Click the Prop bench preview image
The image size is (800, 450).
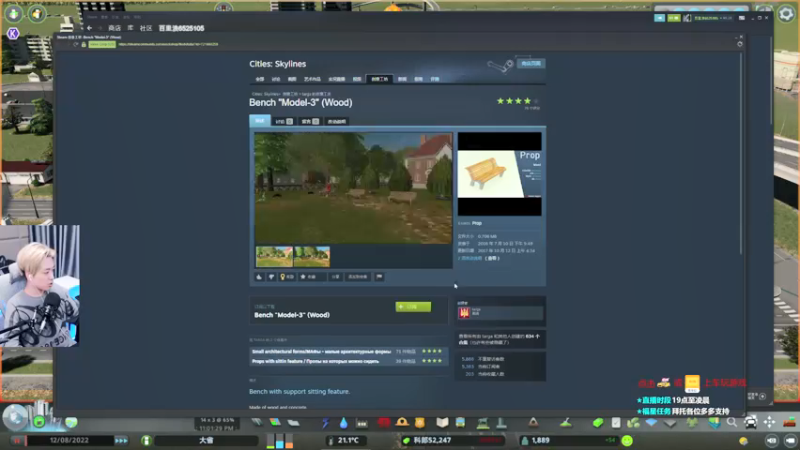coord(499,174)
